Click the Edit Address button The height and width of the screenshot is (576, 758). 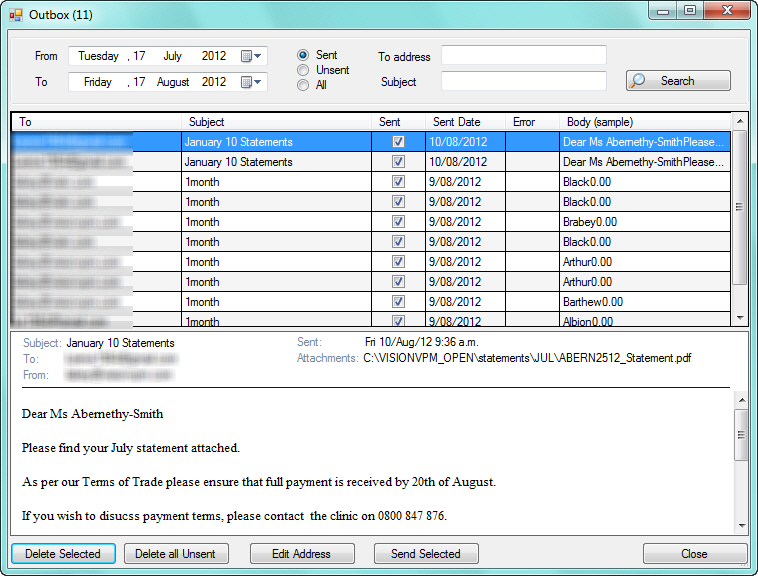302,553
